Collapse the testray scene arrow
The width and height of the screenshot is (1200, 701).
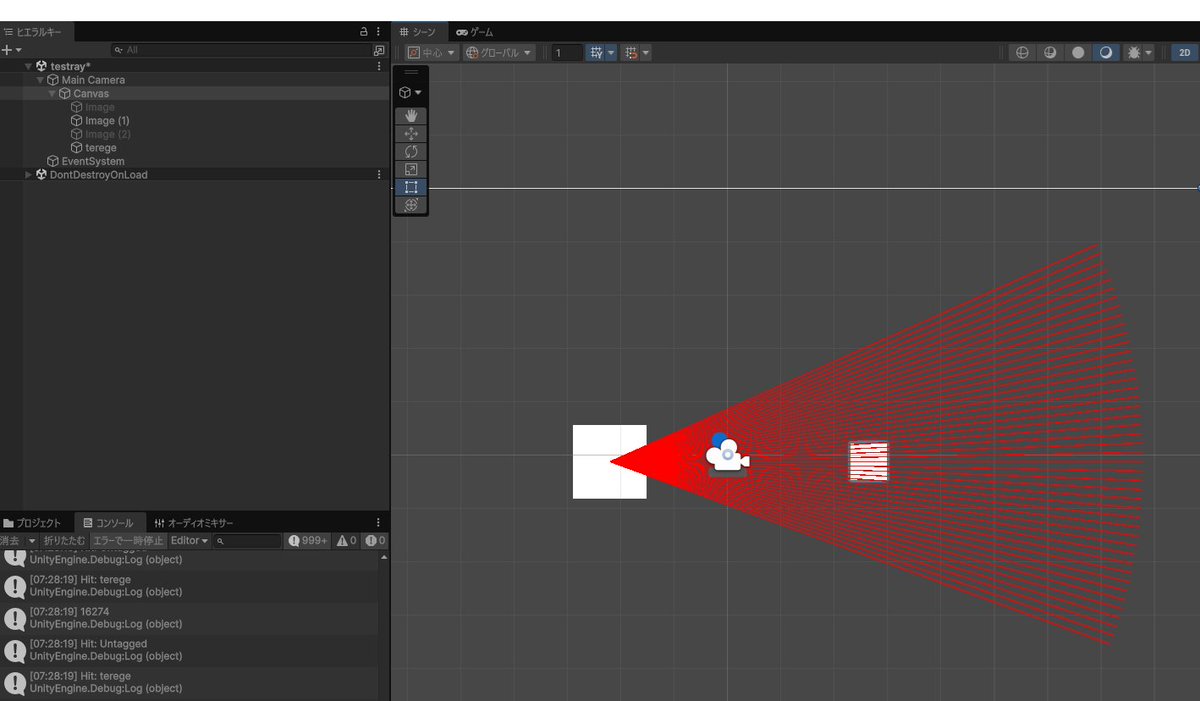[x=28, y=66]
